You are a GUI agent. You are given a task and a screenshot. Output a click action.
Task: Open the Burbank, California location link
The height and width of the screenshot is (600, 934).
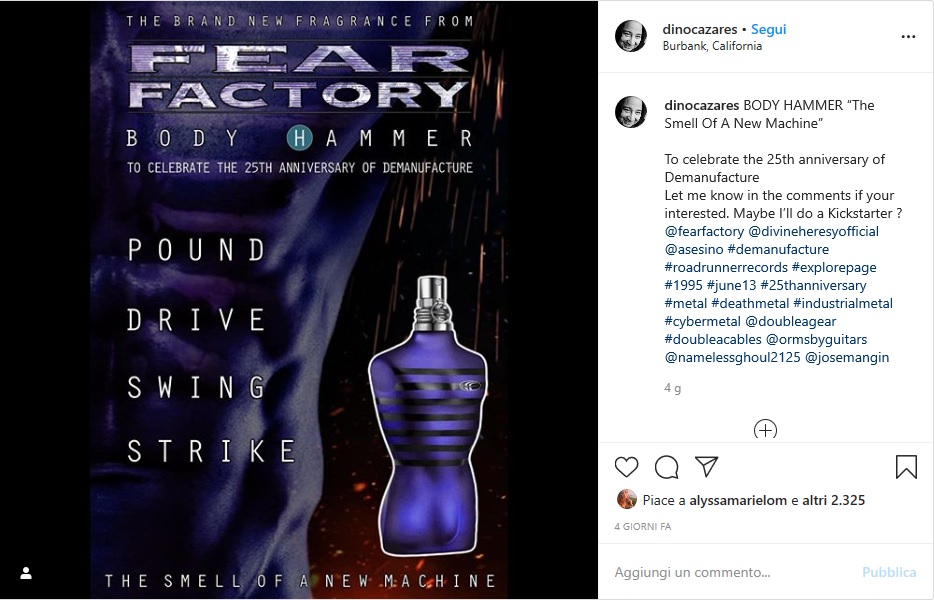[x=712, y=46]
